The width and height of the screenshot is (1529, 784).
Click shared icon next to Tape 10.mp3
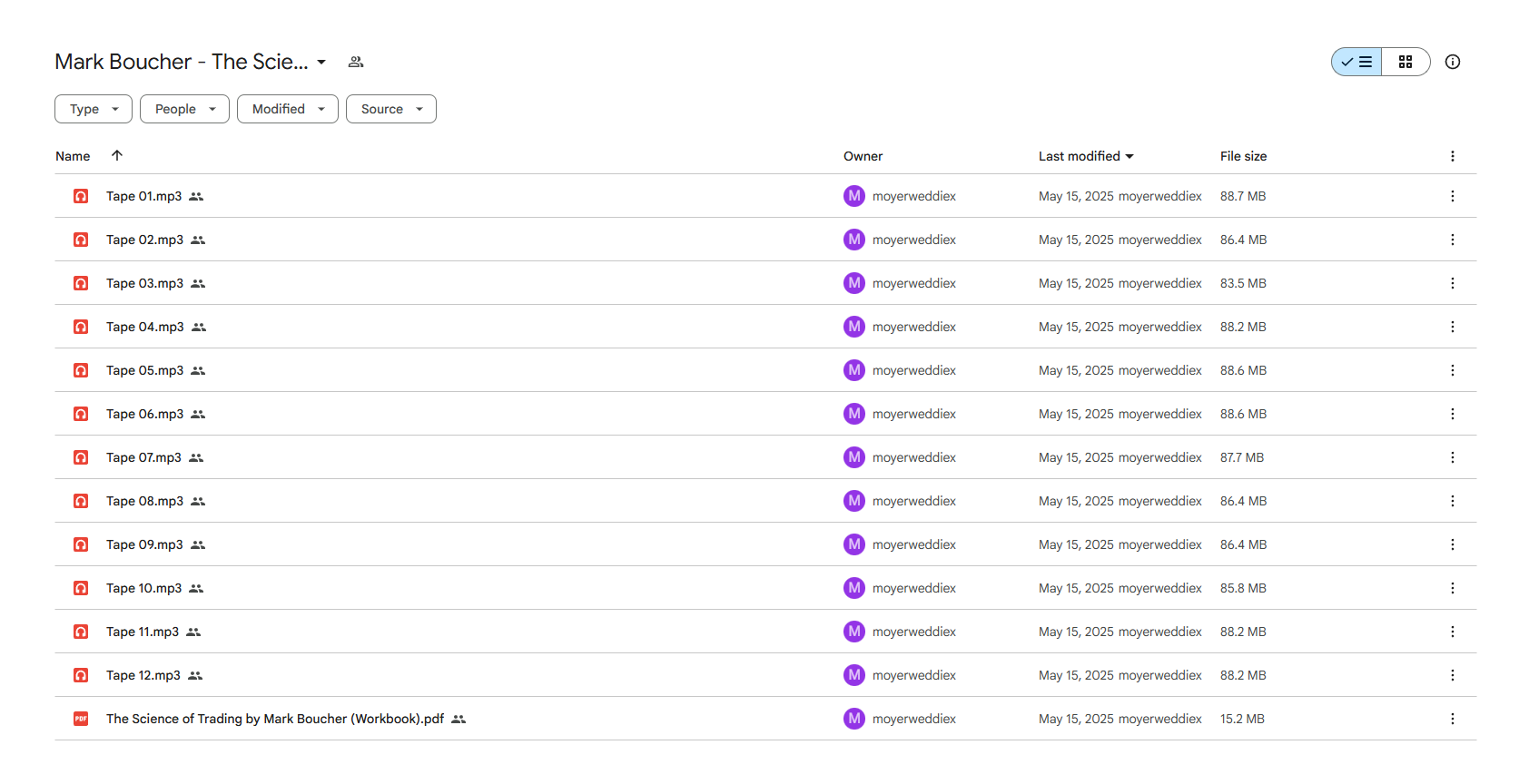click(196, 588)
